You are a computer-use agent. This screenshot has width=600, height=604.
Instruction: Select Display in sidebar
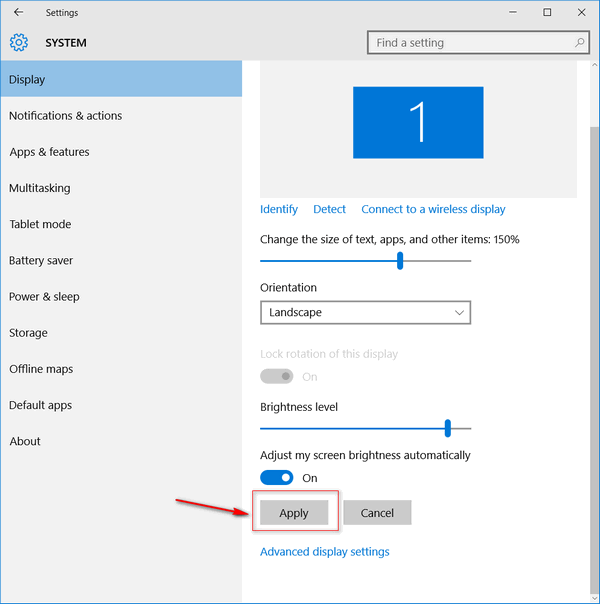click(121, 79)
